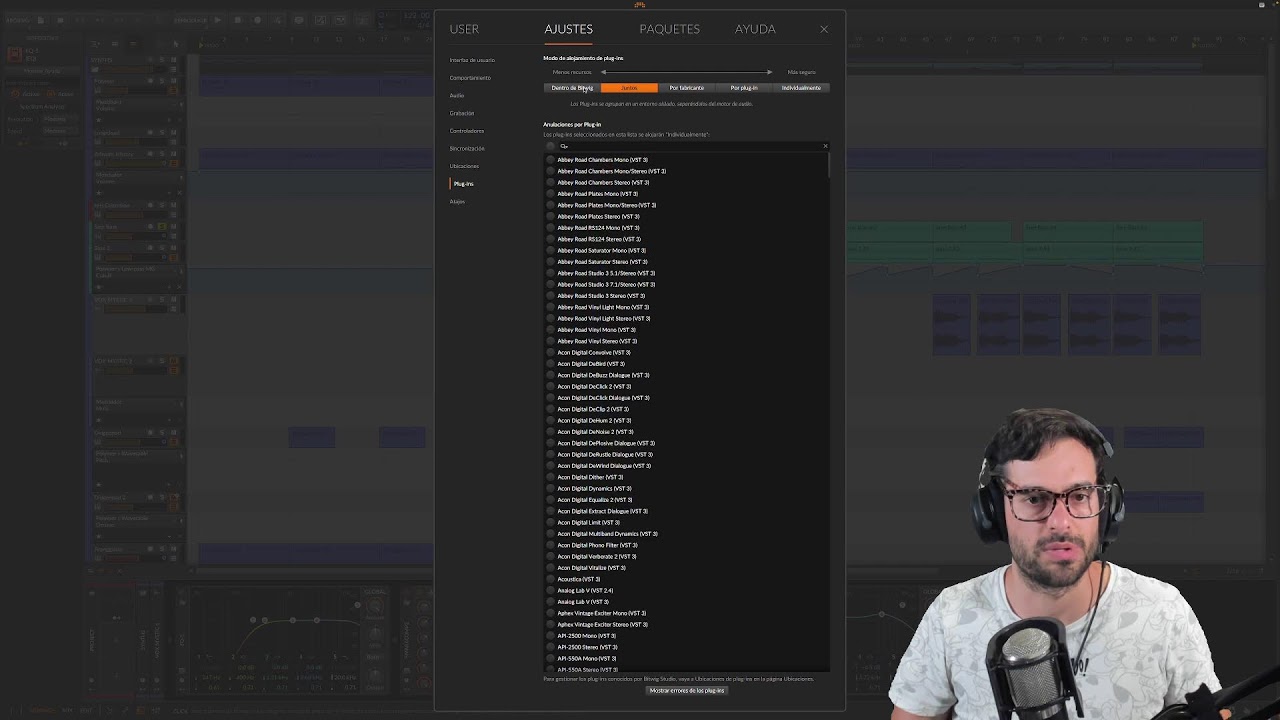Toggle Abbey Road Vinyl Mono override
This screenshot has height=720, width=1280.
(x=550, y=330)
